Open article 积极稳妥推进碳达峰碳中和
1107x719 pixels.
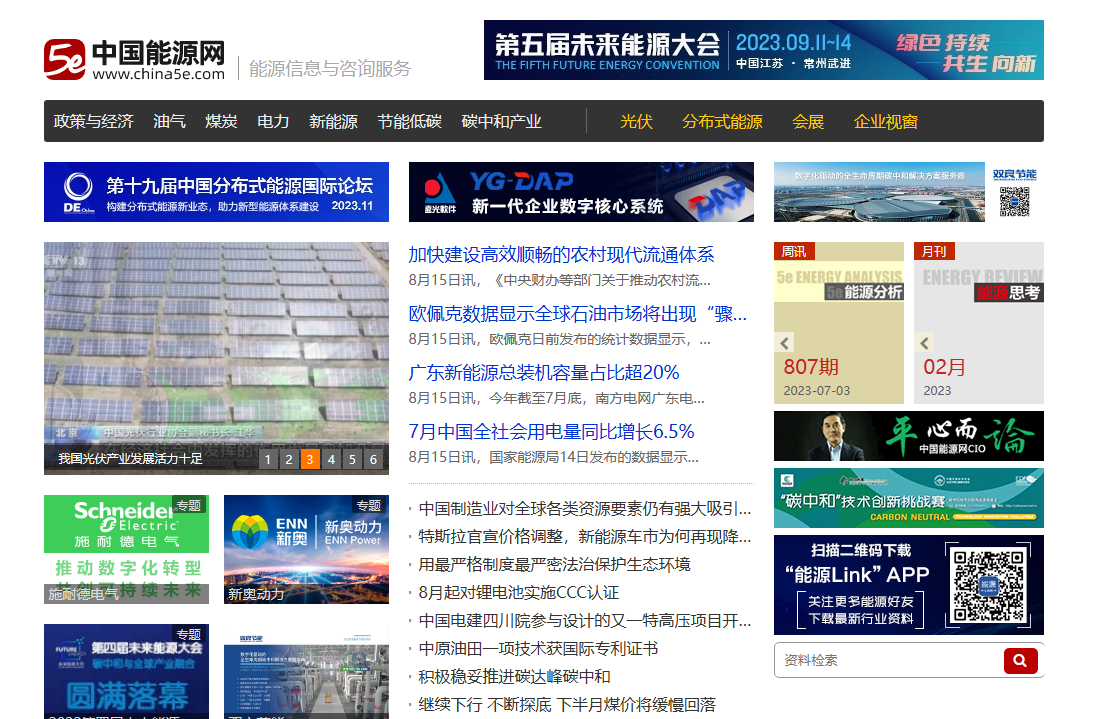coord(514,677)
